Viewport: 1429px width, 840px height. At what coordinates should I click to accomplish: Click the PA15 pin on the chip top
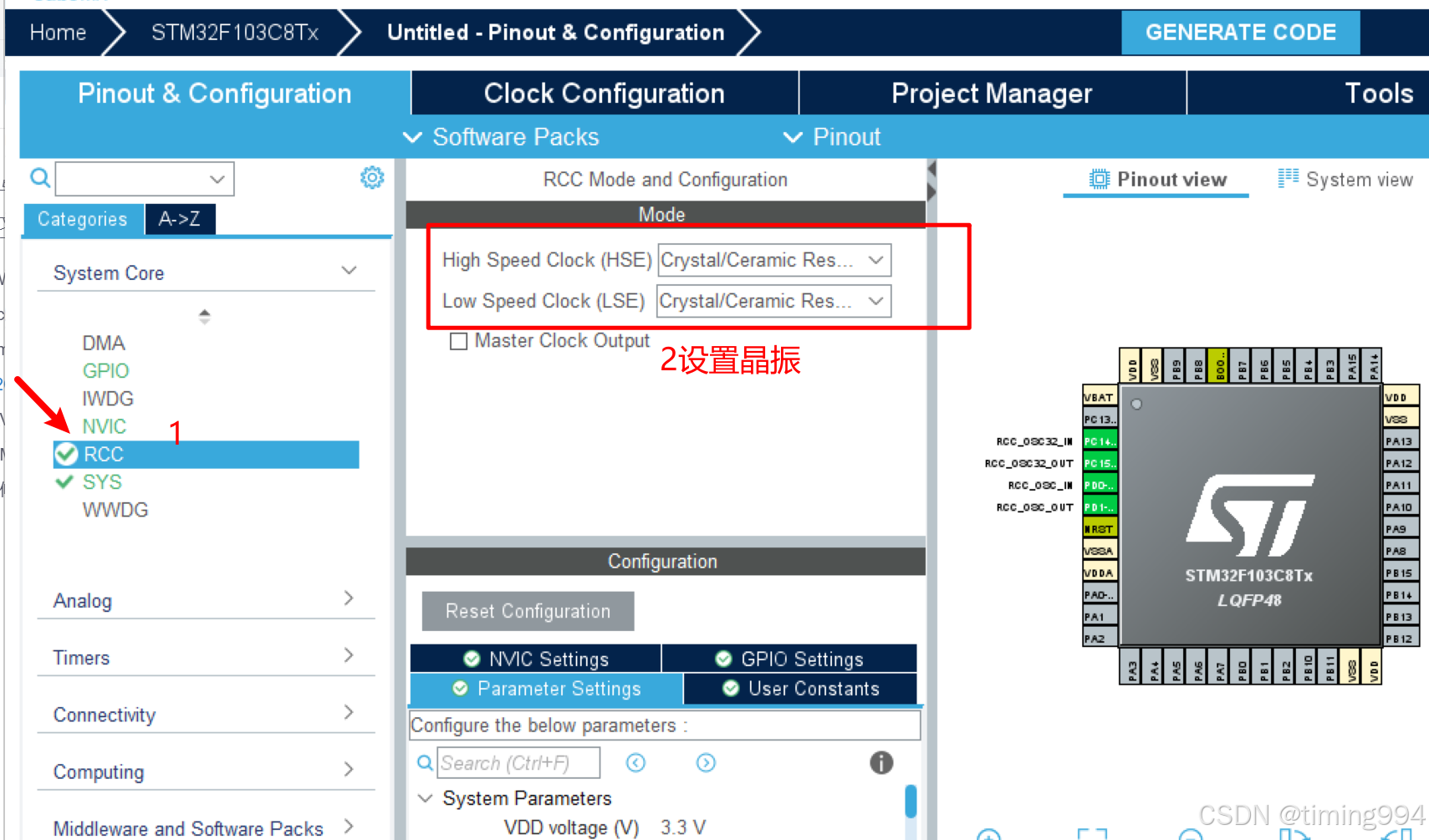point(1350,365)
